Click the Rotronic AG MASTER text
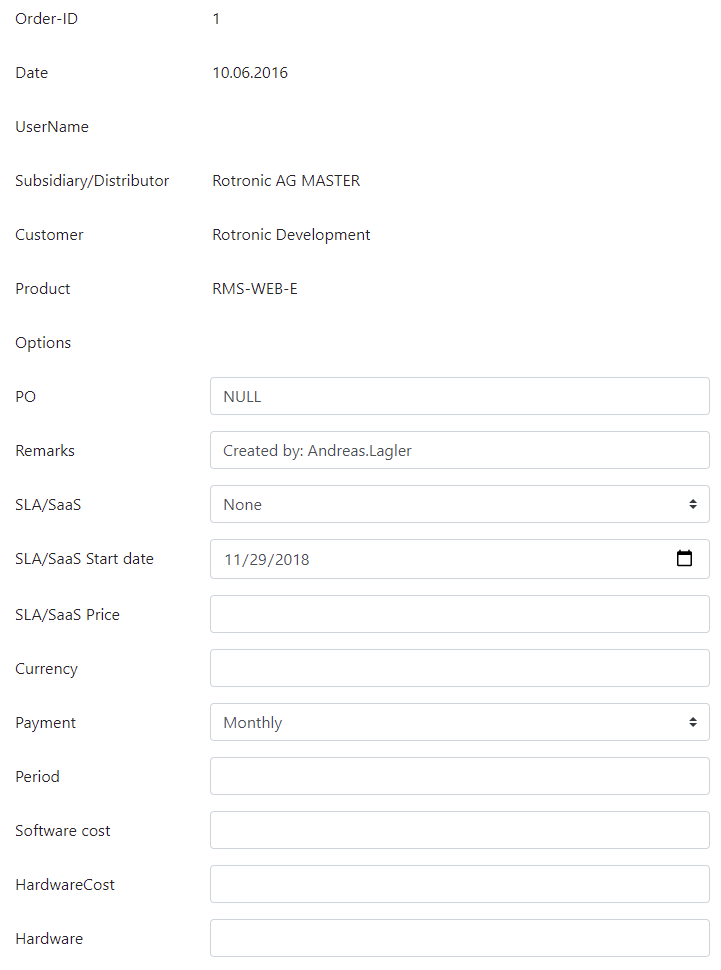Viewport: 721px width, 970px height. 286,181
